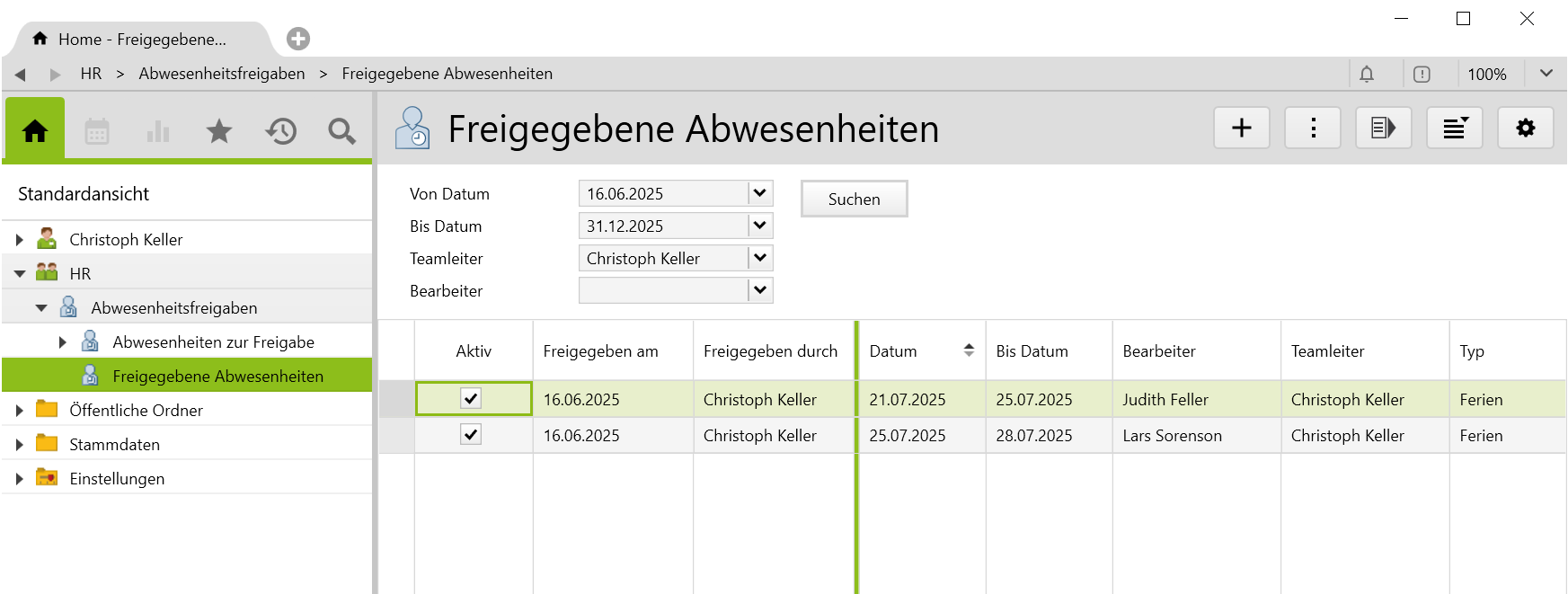Open notifications bell icon

pos(1367,74)
